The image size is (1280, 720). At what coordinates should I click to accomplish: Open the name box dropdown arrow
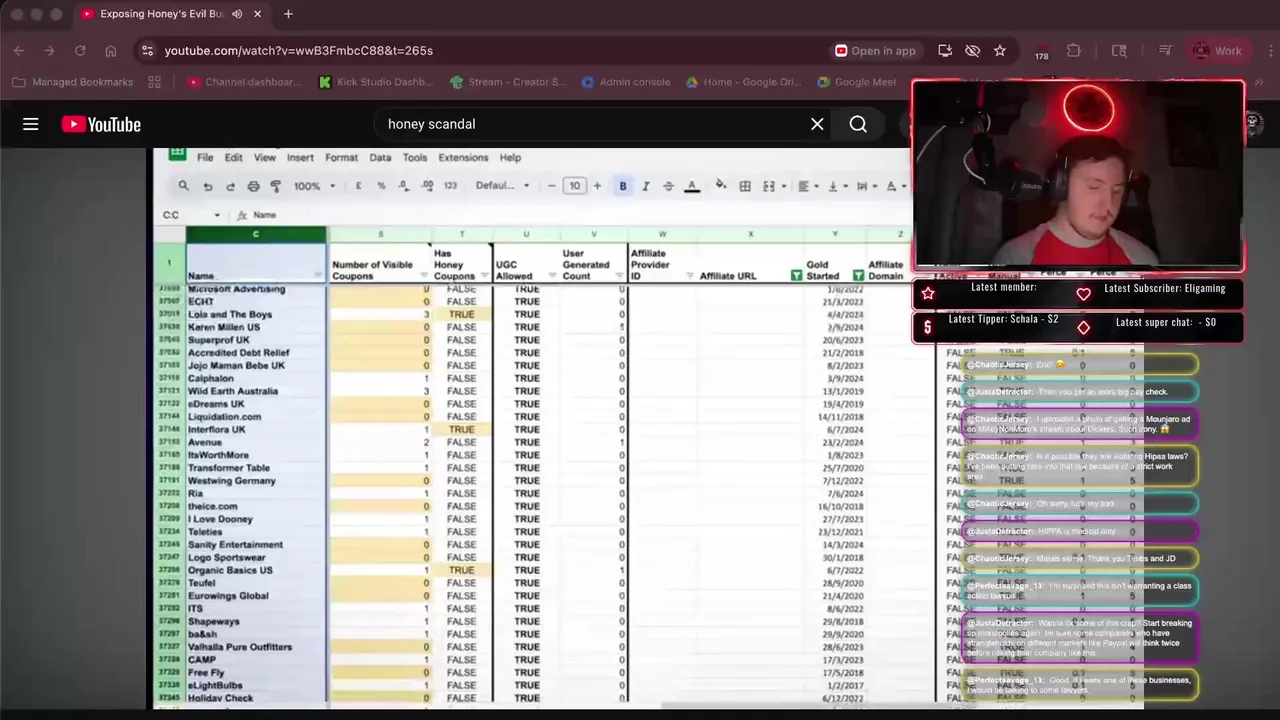[x=217, y=215]
